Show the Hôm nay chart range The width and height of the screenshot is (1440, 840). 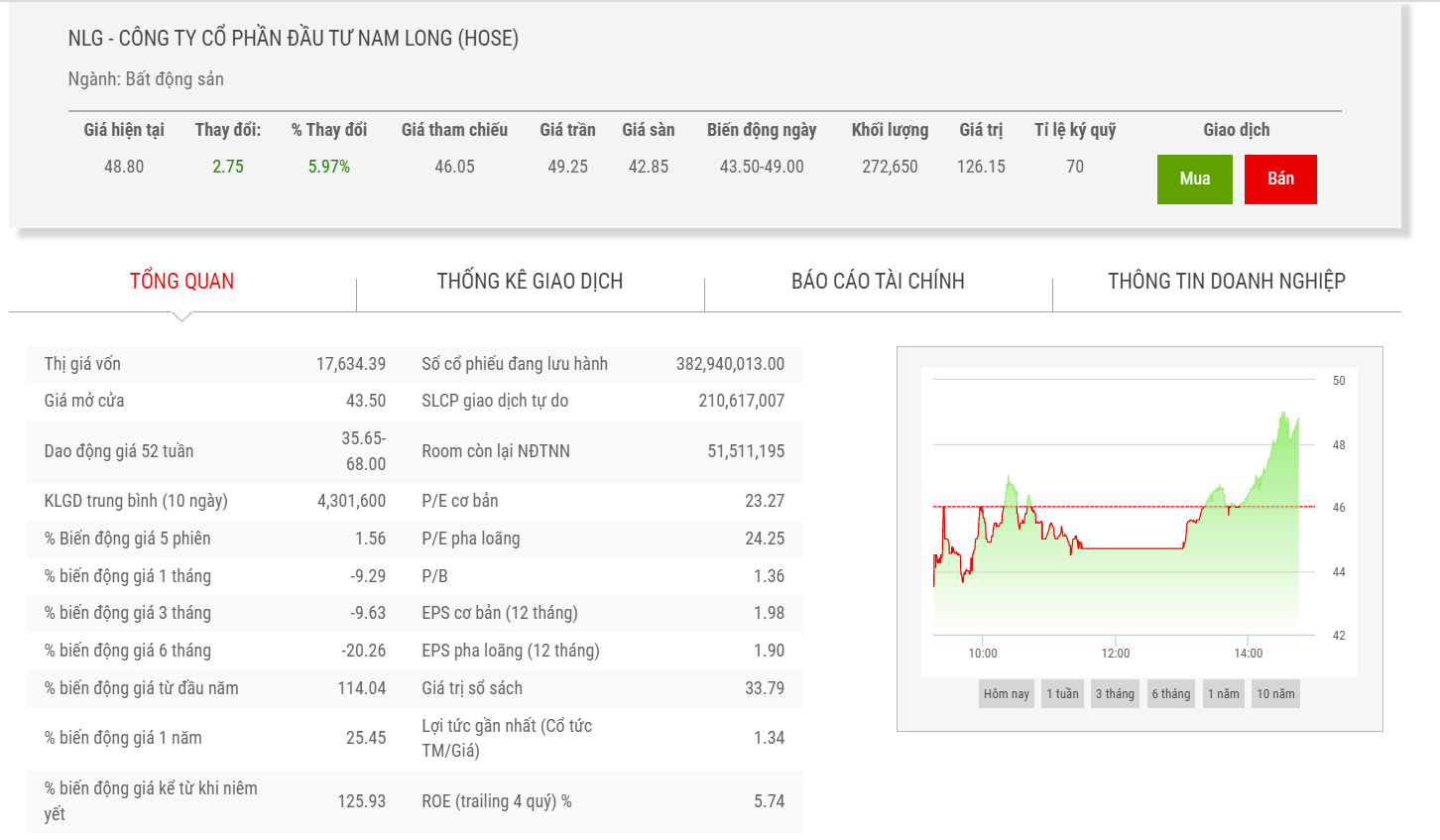[x=1006, y=694]
